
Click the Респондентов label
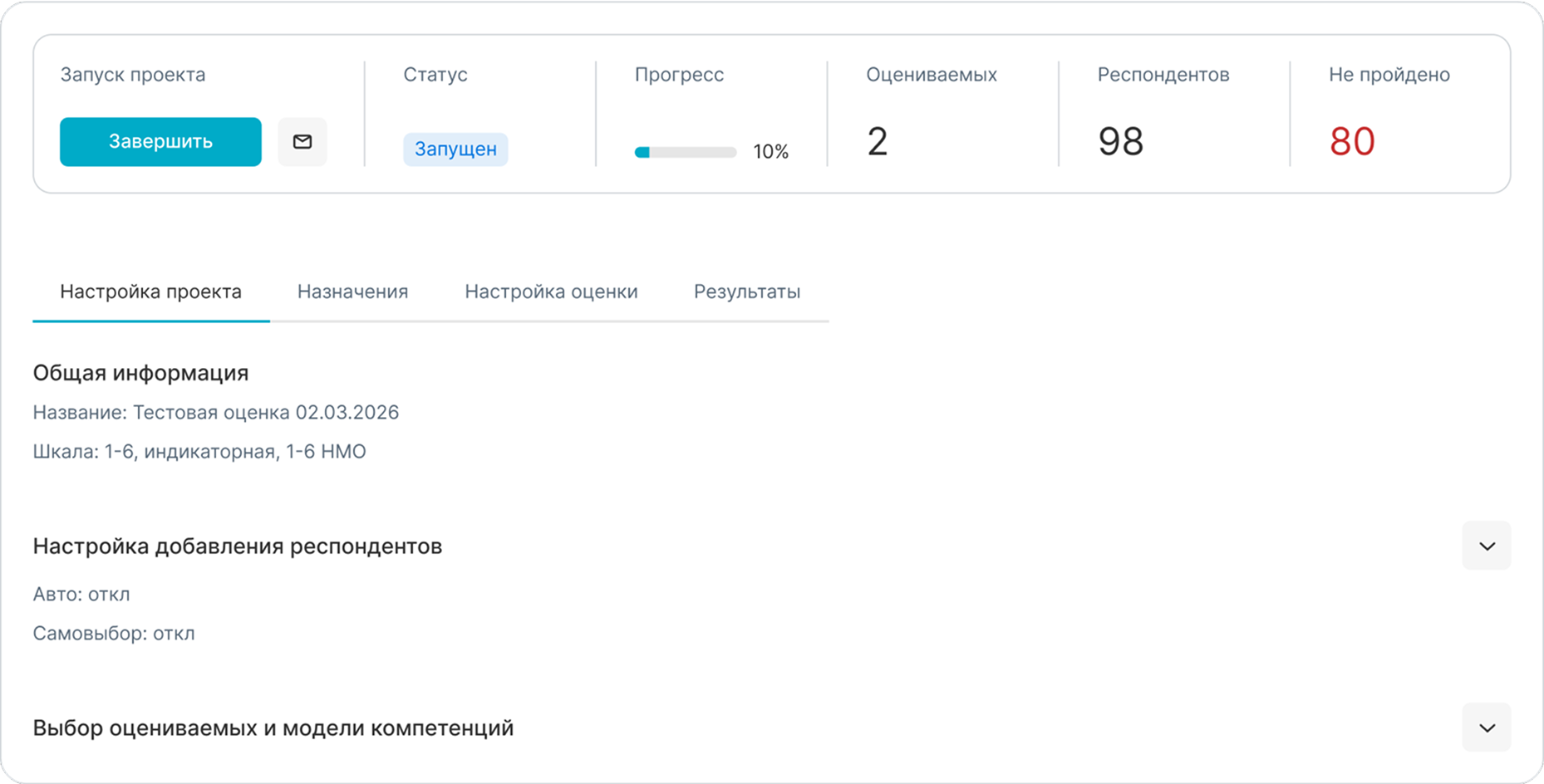coord(1163,75)
